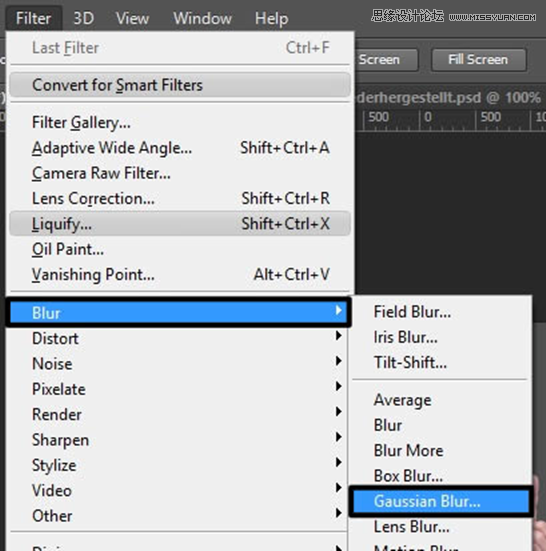Select Oil Paint filter
This screenshot has width=546, height=551.
click(180, 249)
